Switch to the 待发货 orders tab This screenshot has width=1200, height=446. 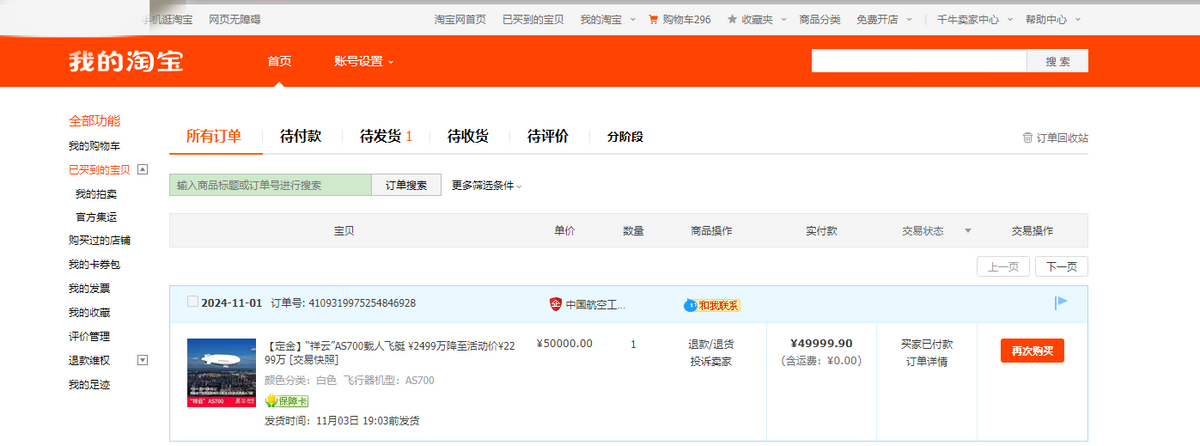[386, 137]
